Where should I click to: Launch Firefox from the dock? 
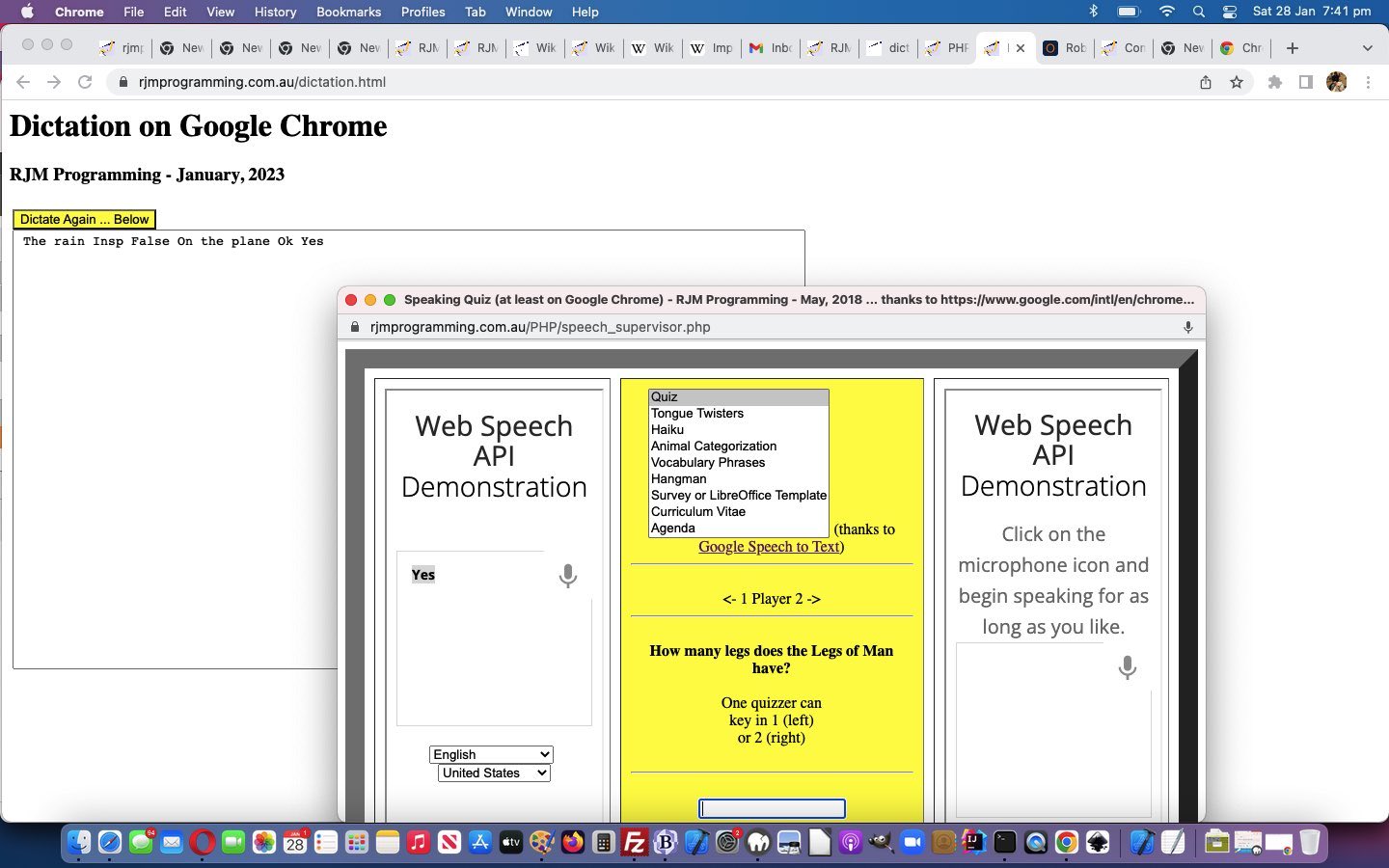572,842
